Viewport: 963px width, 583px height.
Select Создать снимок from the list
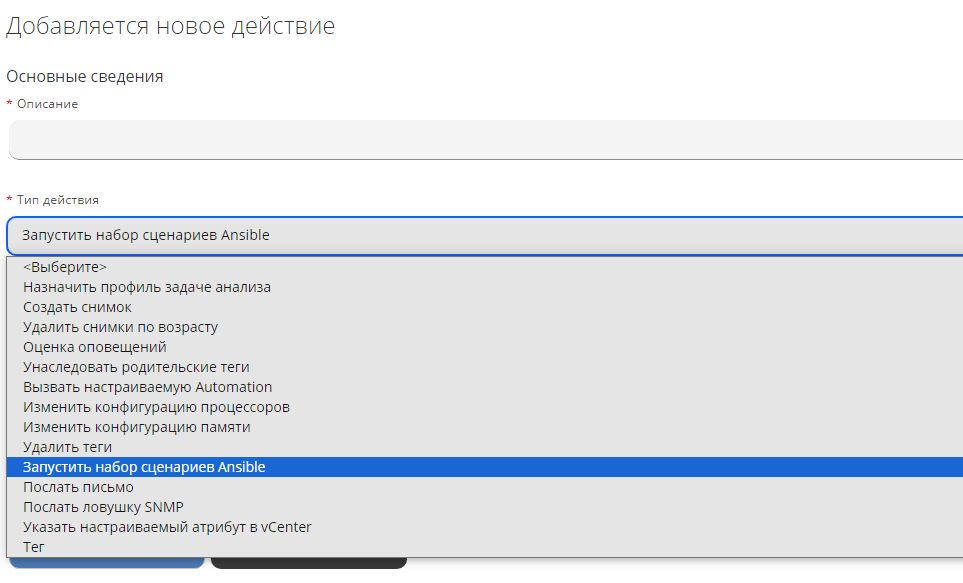coord(78,307)
